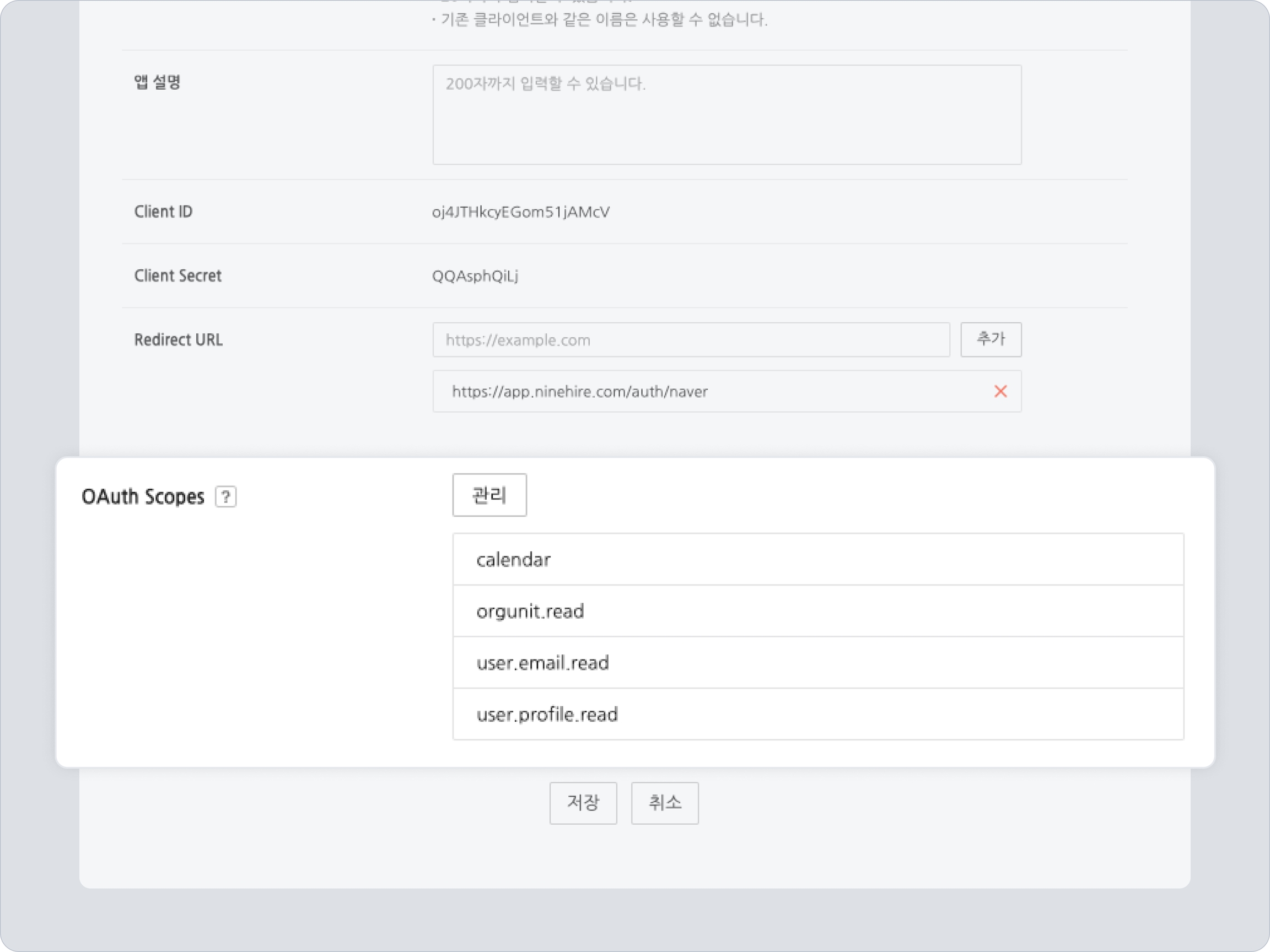Screen dimensions: 1270x952
Task: Cancel changes with the 취소 button
Action: pos(664,803)
